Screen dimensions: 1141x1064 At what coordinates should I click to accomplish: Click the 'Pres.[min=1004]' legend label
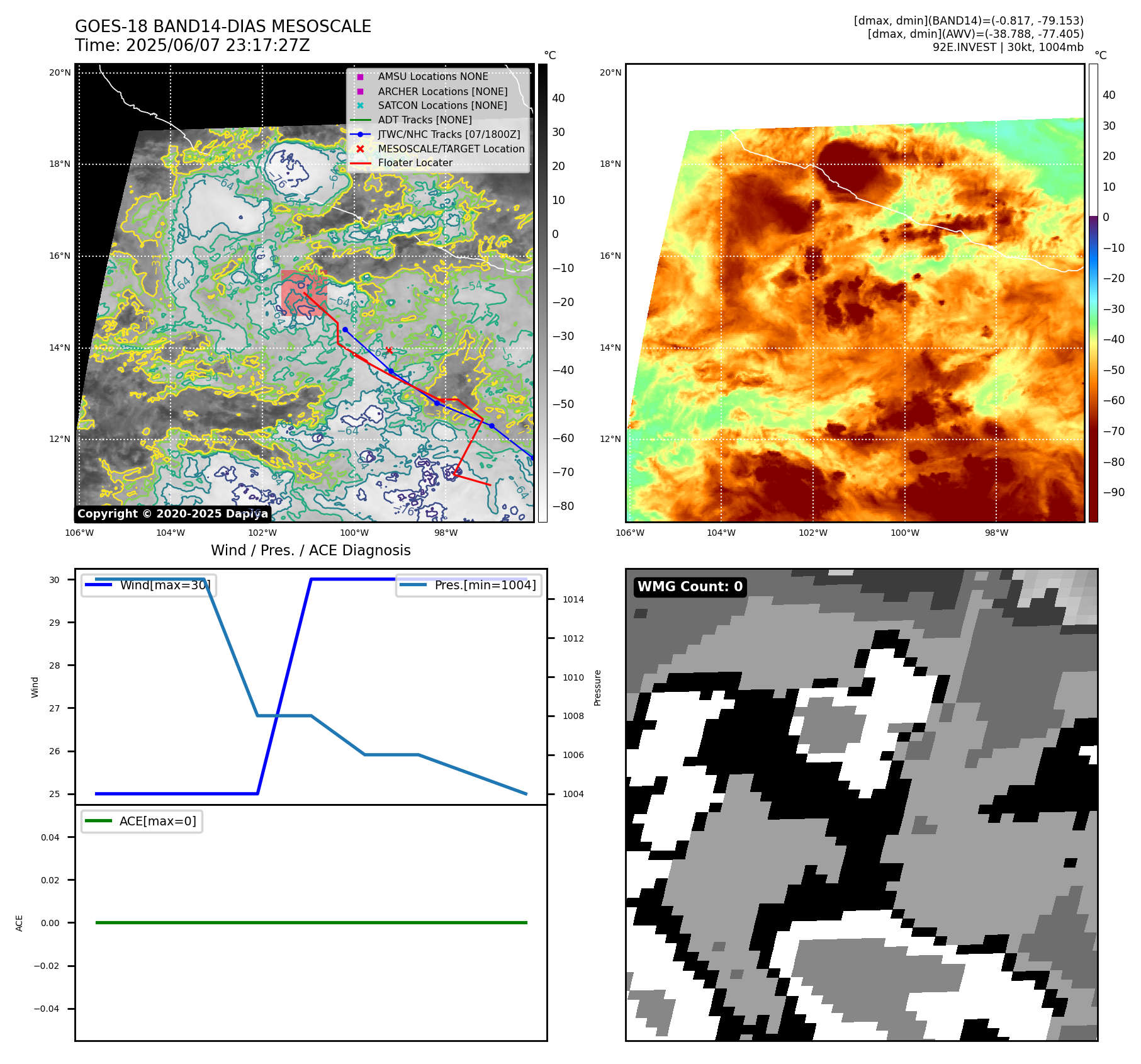pyautogui.click(x=485, y=585)
